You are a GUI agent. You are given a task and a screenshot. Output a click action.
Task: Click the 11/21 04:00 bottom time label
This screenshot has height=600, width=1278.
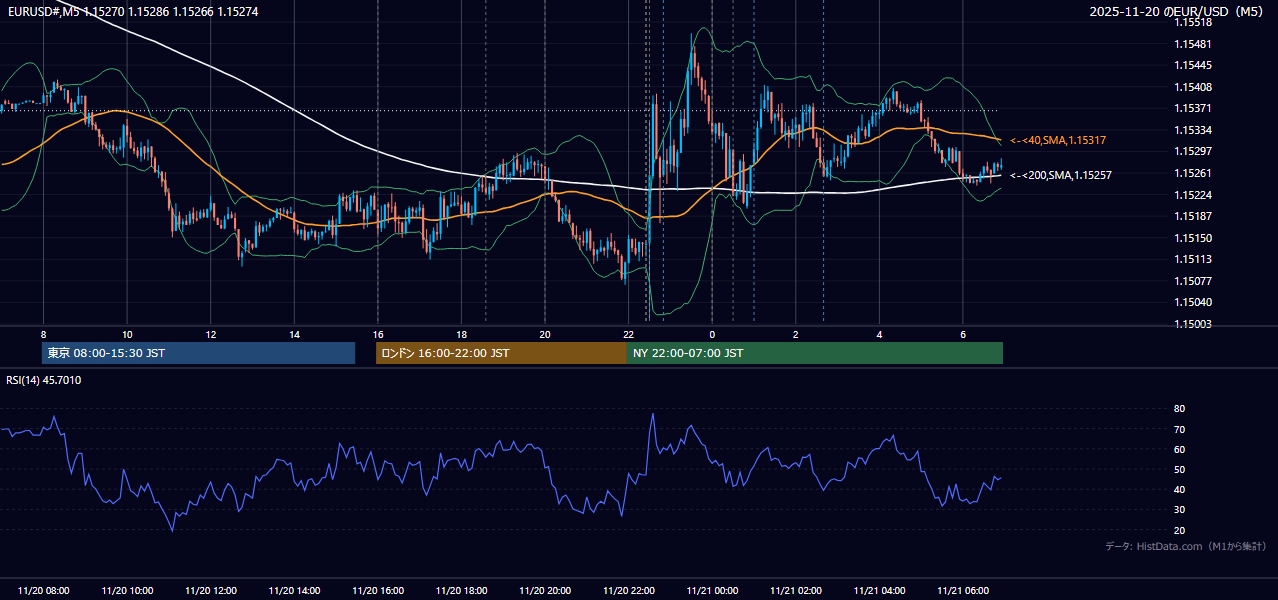(879, 591)
